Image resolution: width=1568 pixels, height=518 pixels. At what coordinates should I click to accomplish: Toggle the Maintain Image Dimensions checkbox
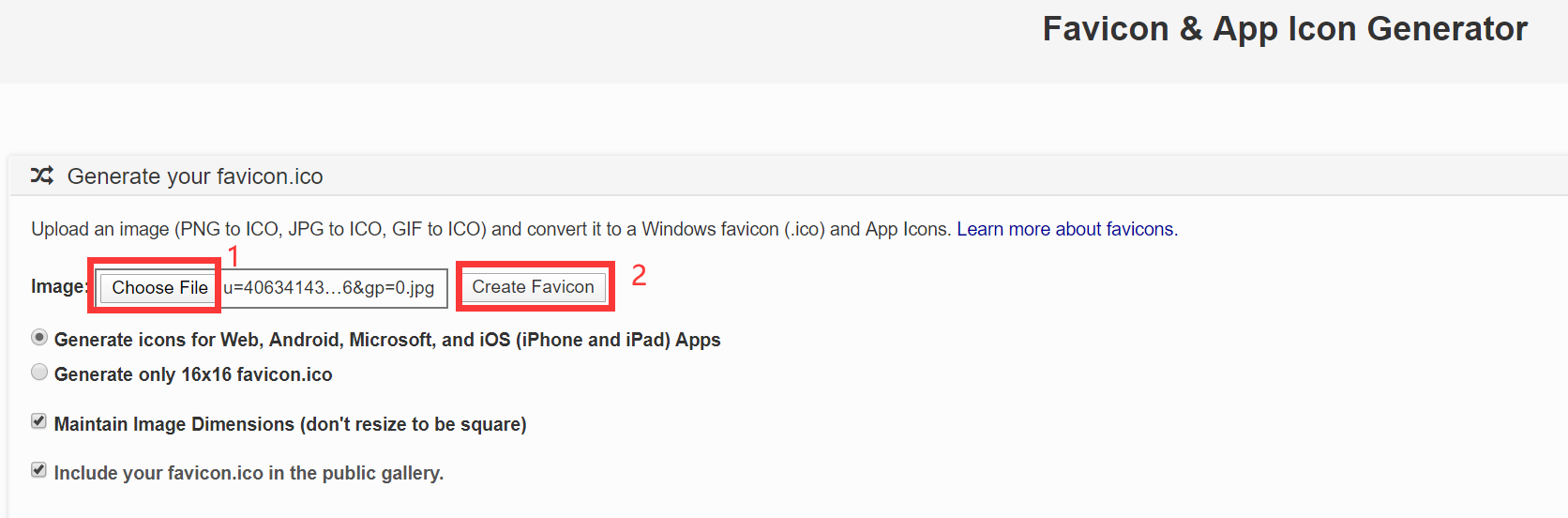[x=38, y=421]
